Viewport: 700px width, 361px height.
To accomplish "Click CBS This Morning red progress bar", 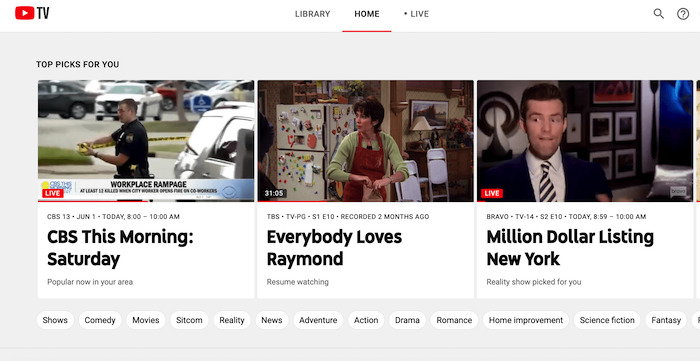I will point(93,201).
